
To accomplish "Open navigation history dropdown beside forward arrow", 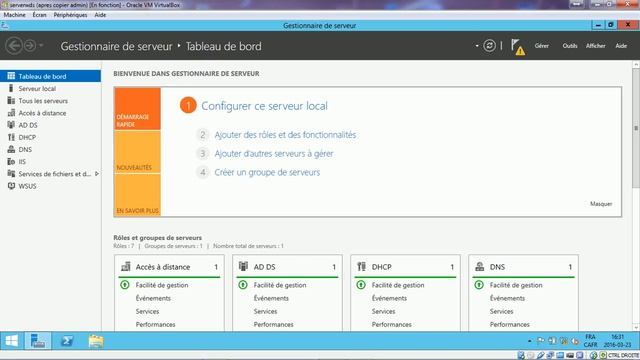I will coord(41,46).
